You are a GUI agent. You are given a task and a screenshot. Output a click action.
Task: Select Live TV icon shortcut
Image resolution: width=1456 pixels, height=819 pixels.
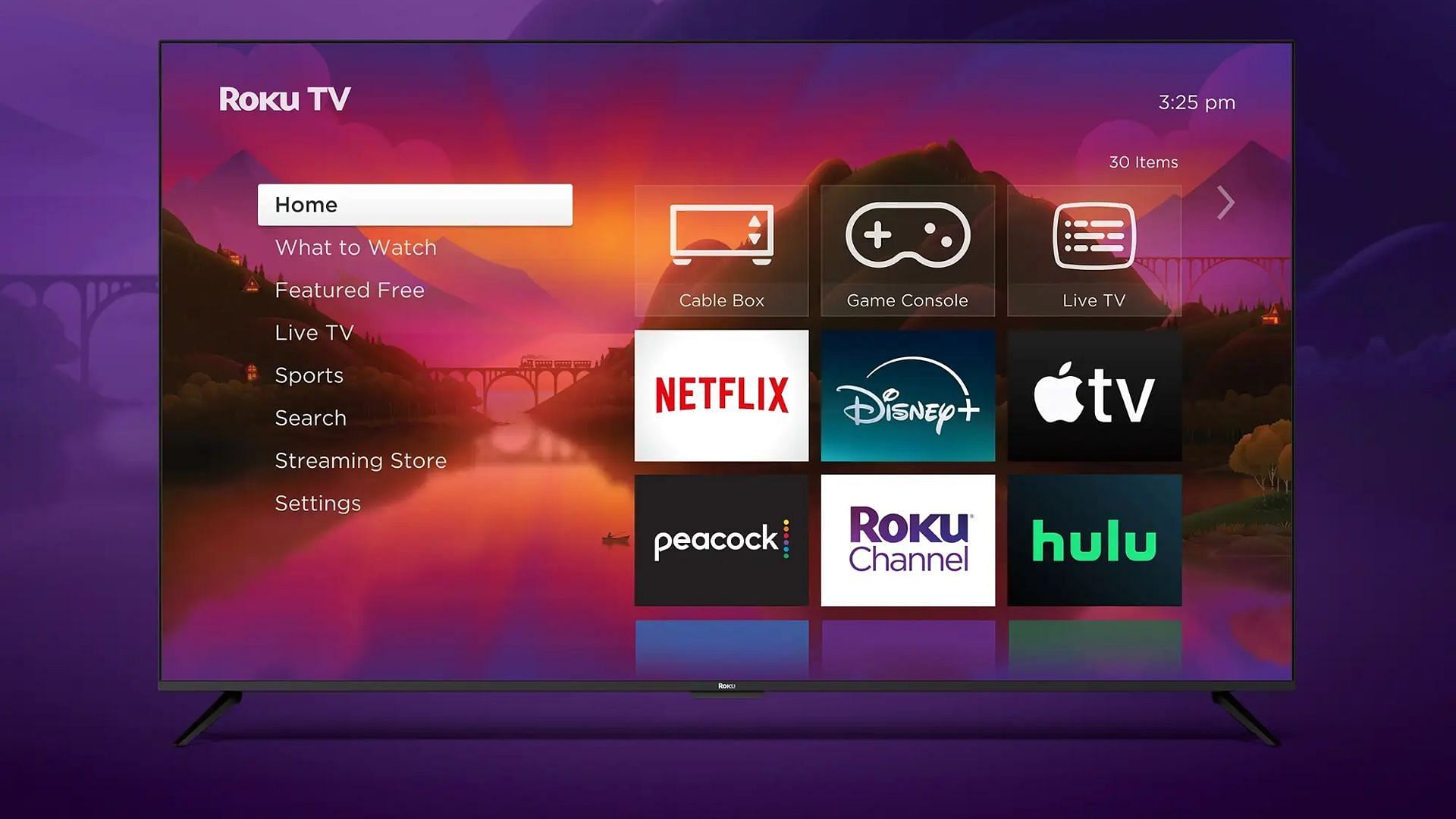[x=1094, y=250]
